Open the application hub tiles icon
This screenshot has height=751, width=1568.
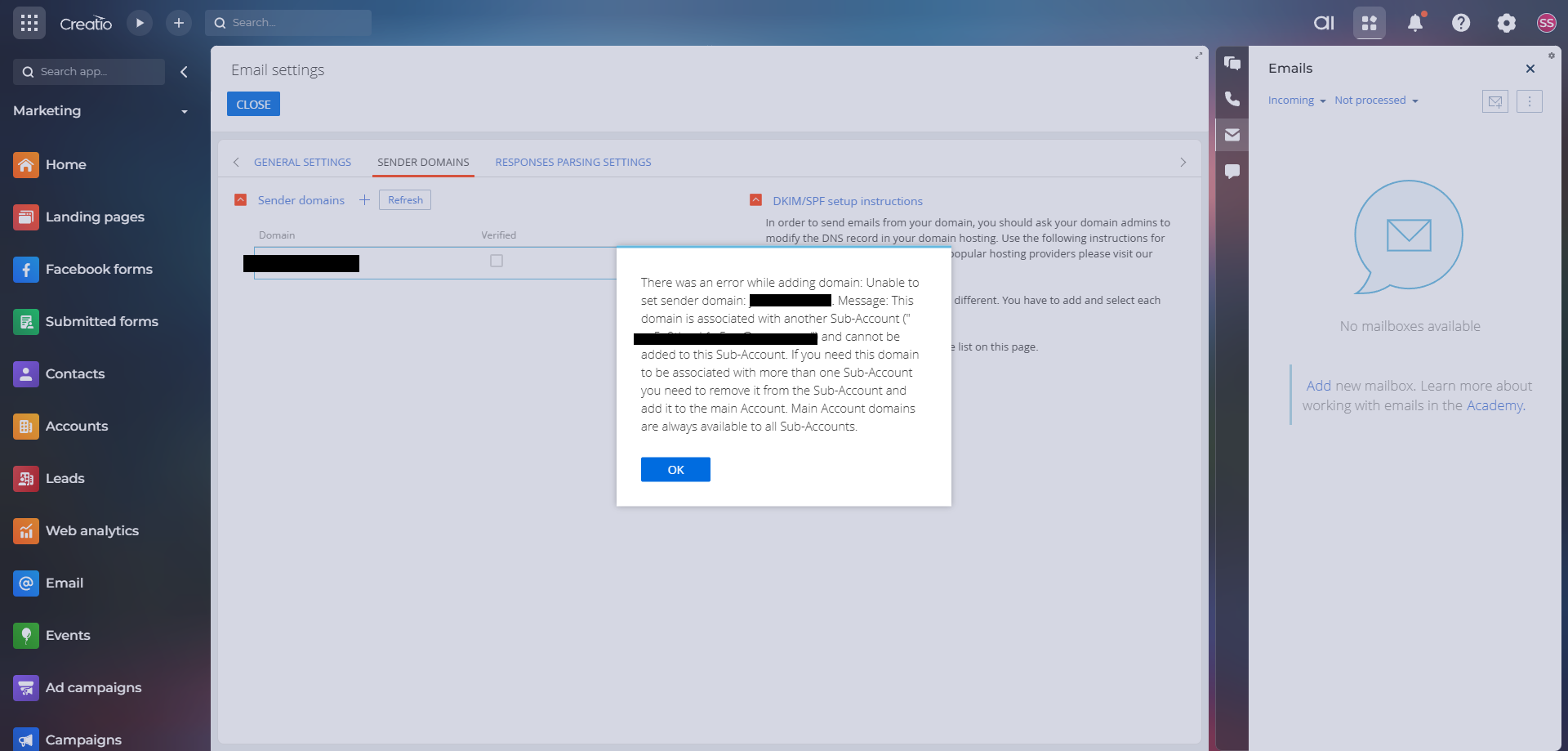coord(1370,23)
